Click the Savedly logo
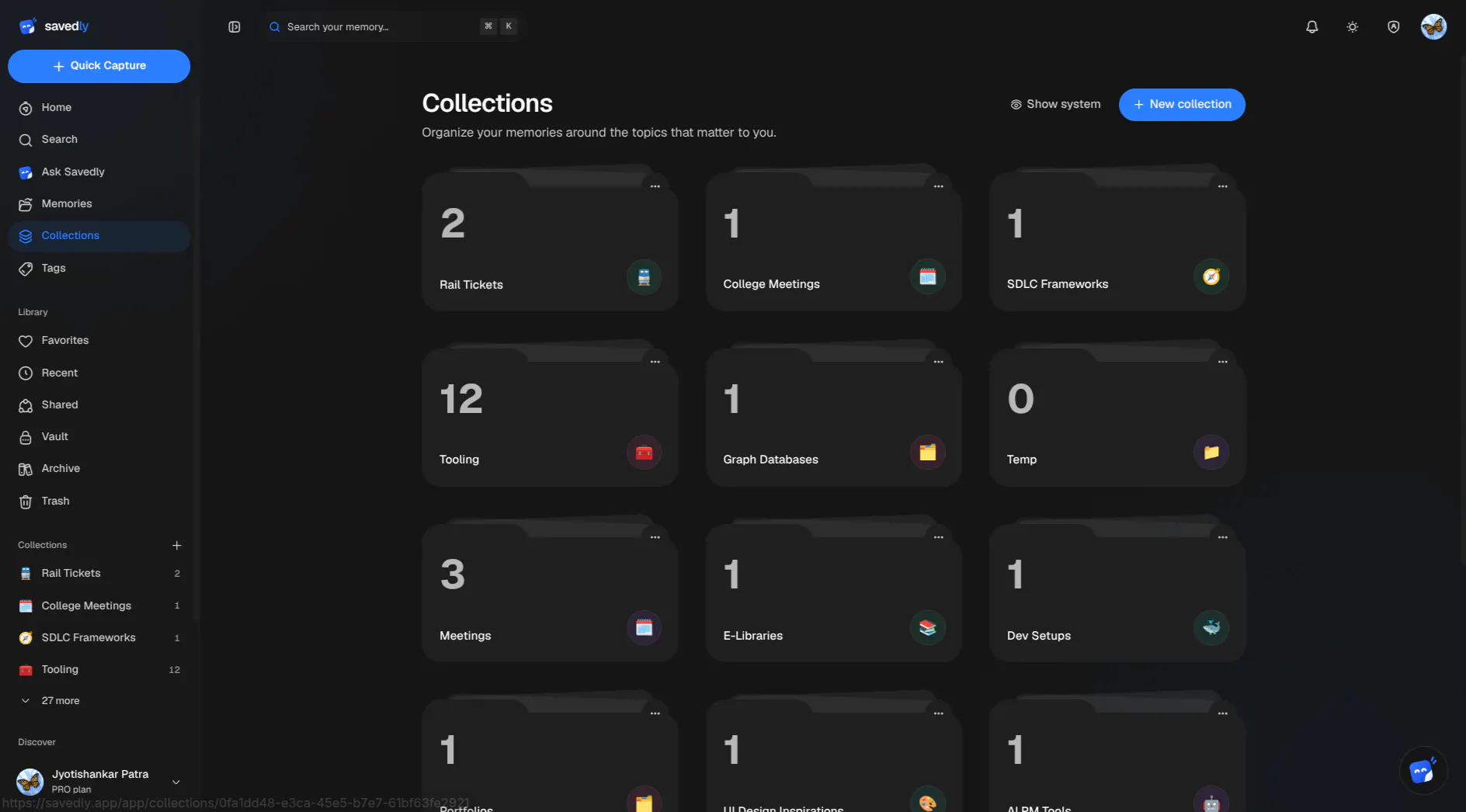Image resolution: width=1466 pixels, height=812 pixels. pyautogui.click(x=54, y=26)
